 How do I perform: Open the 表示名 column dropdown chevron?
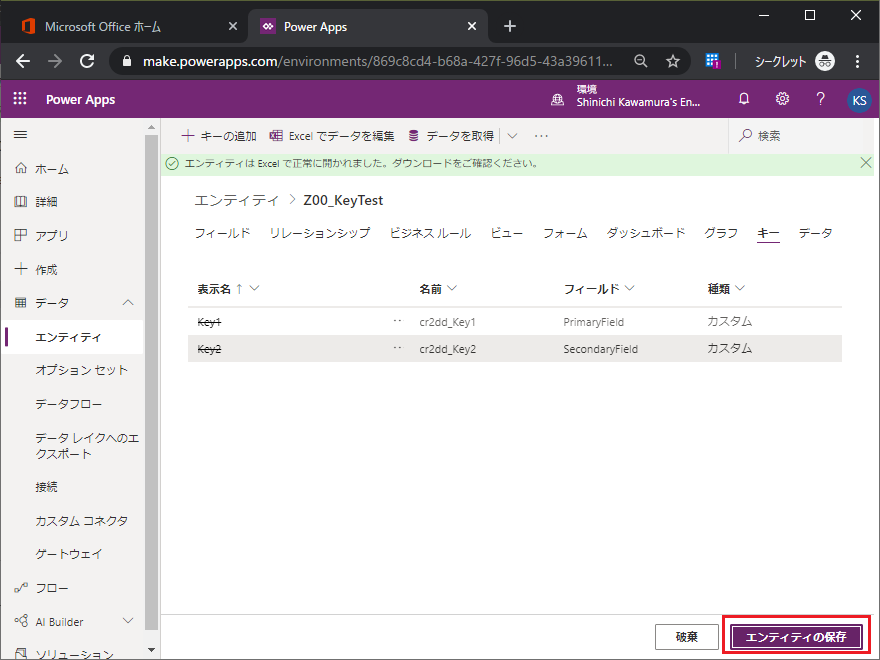(254, 288)
